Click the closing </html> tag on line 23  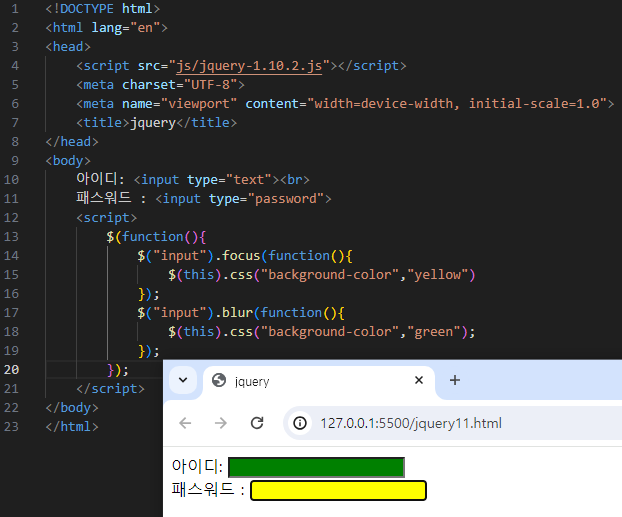coord(72,427)
